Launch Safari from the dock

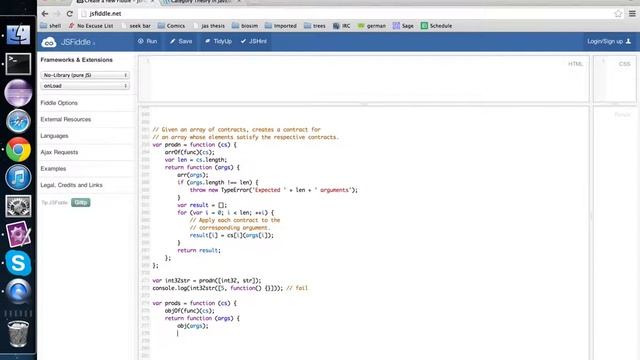pos(18,121)
